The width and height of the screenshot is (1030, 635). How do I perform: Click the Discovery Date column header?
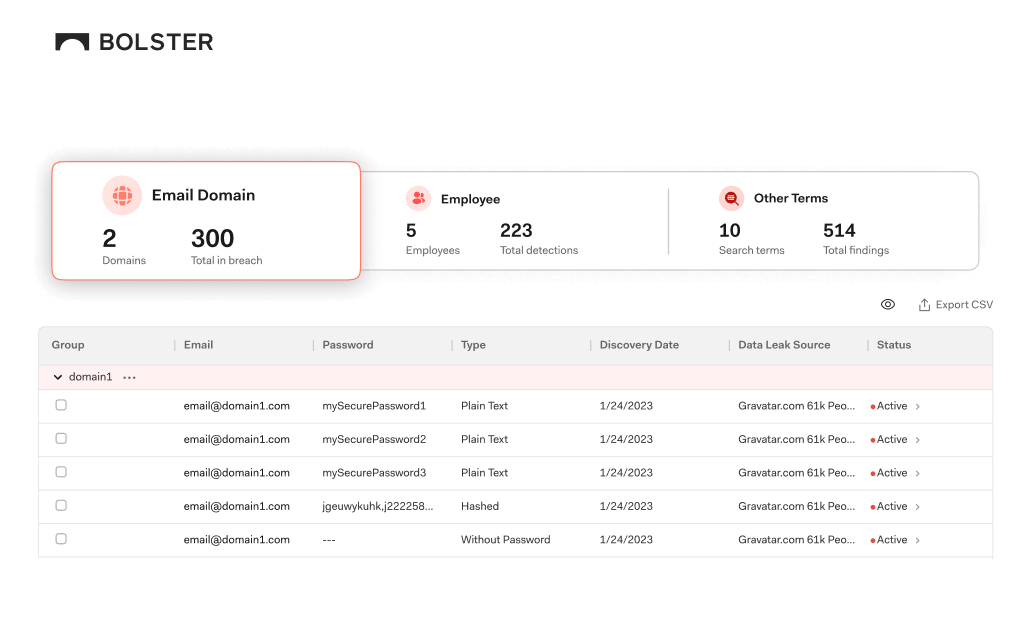pos(639,345)
